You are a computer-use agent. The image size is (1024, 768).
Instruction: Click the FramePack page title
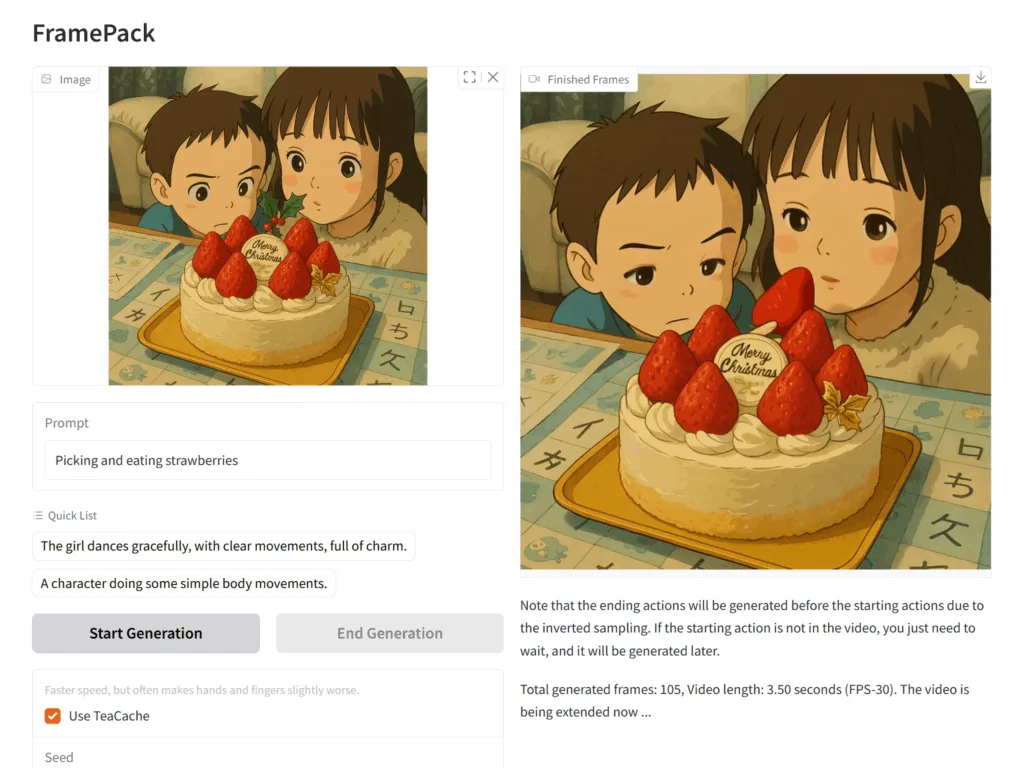pyautogui.click(x=94, y=32)
